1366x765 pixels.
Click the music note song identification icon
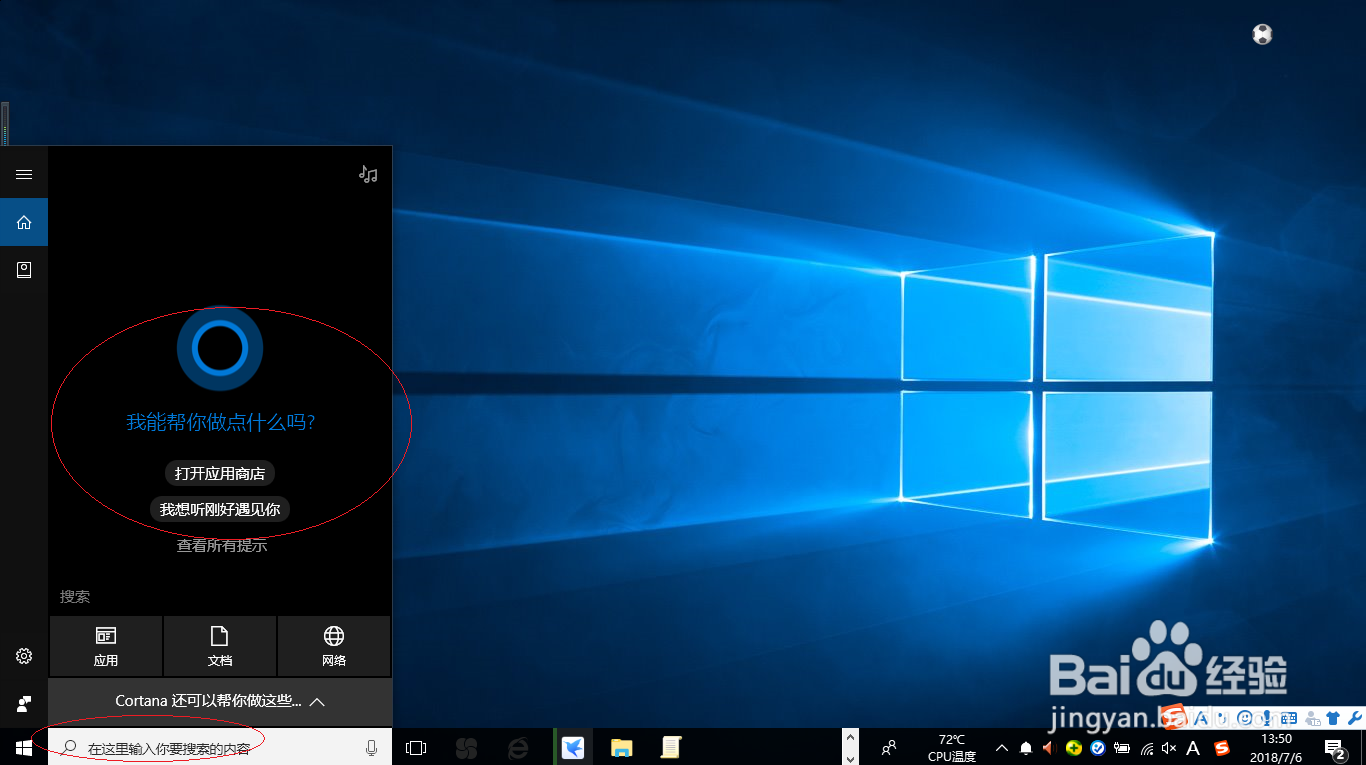click(x=367, y=173)
